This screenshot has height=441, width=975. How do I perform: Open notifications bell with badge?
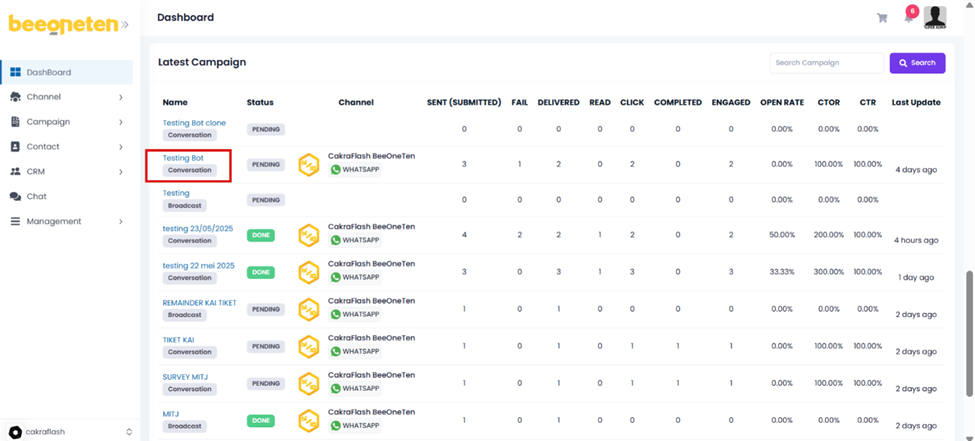[908, 17]
